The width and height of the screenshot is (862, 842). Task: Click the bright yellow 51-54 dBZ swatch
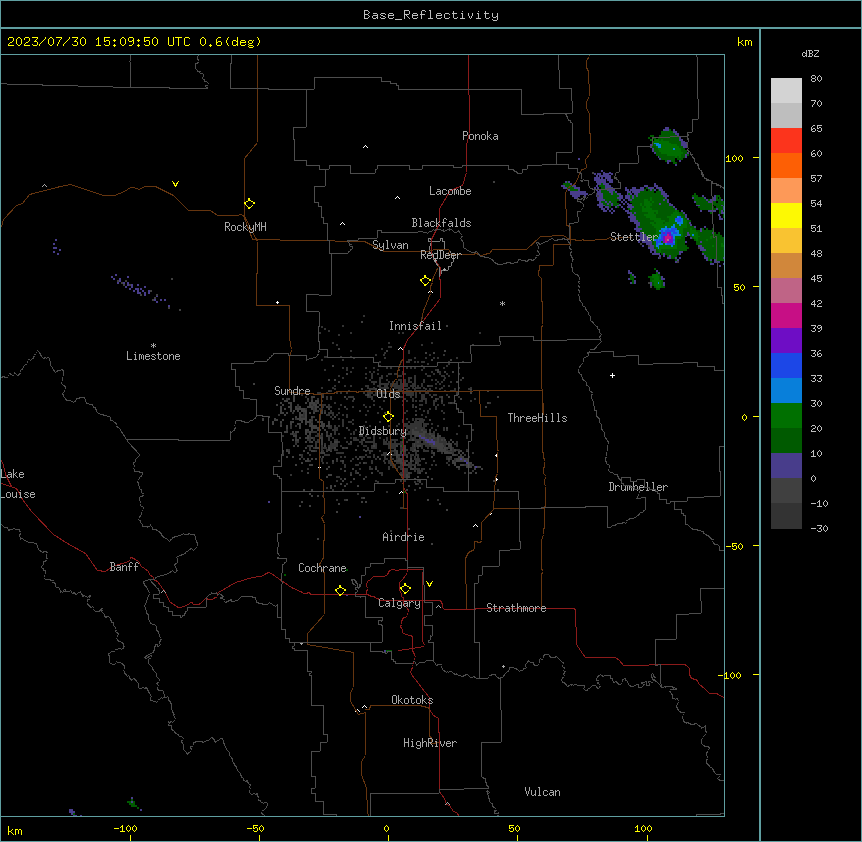(x=786, y=215)
